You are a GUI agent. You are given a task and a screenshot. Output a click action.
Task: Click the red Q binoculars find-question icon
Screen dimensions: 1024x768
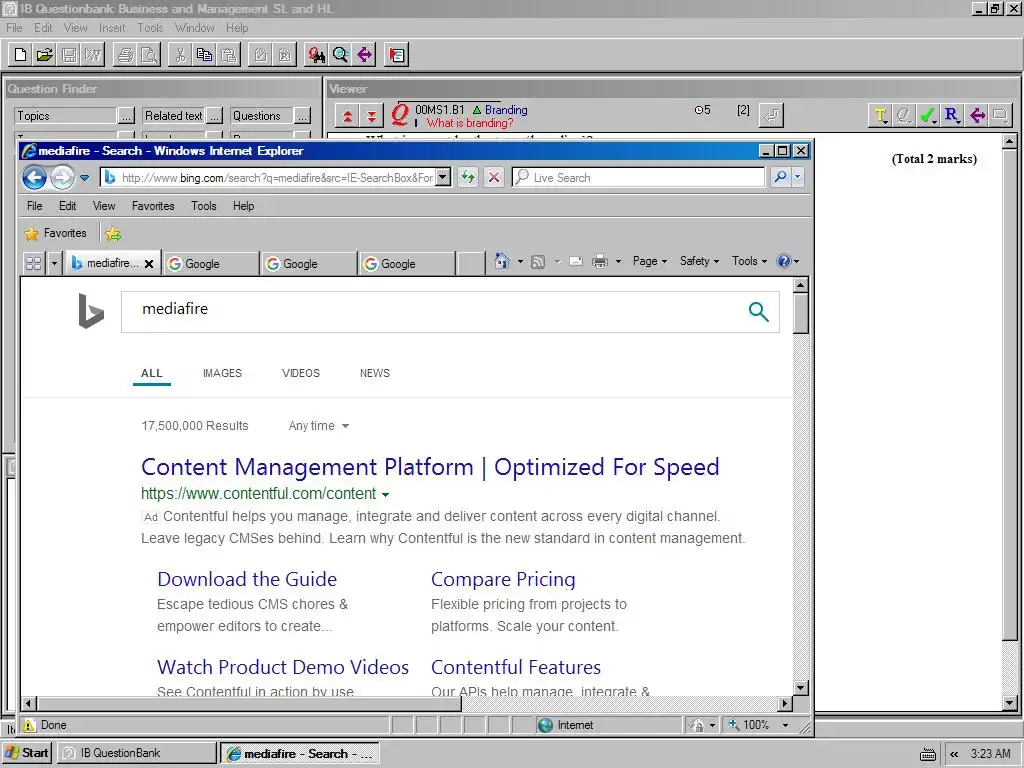pos(317,55)
